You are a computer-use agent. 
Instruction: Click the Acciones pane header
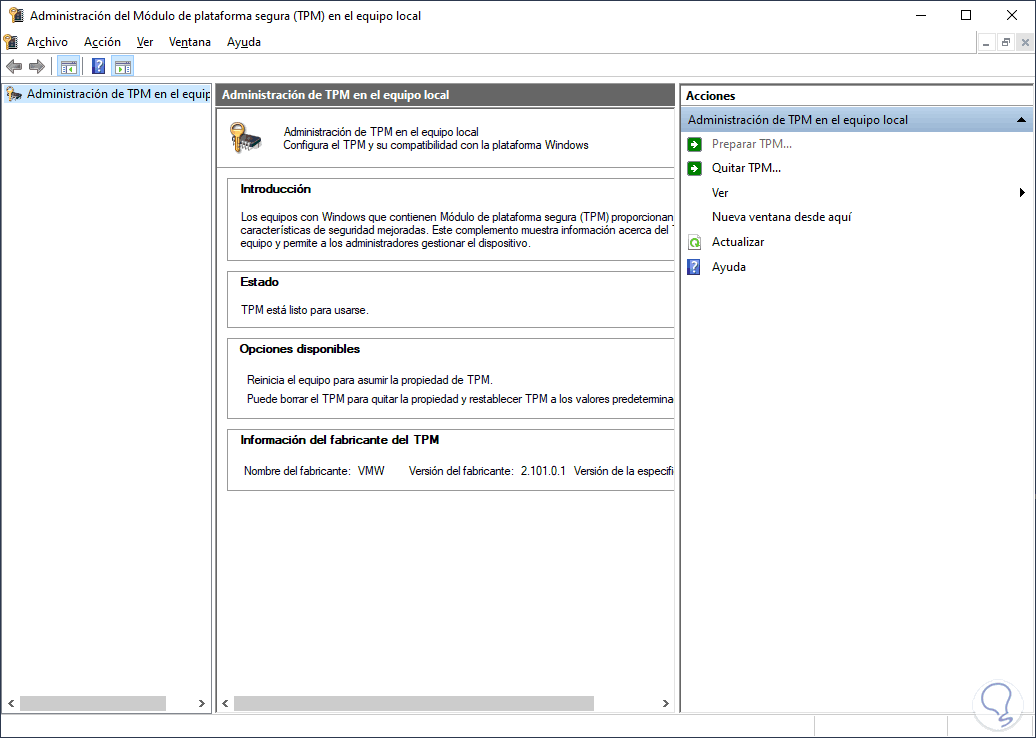pyautogui.click(x=857, y=96)
